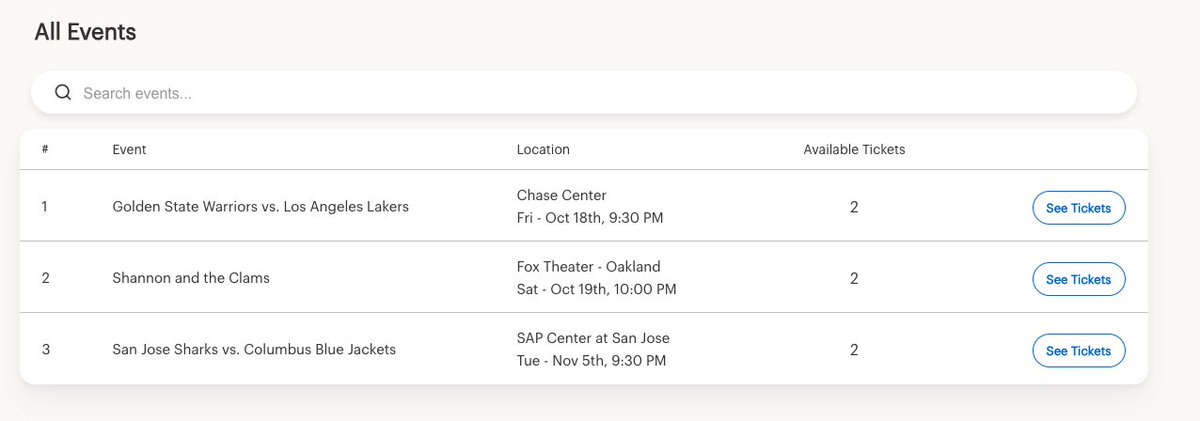Click the Fri - Oct 18th, 9:30 PM date
The width and height of the screenshot is (1200, 421).
590,218
